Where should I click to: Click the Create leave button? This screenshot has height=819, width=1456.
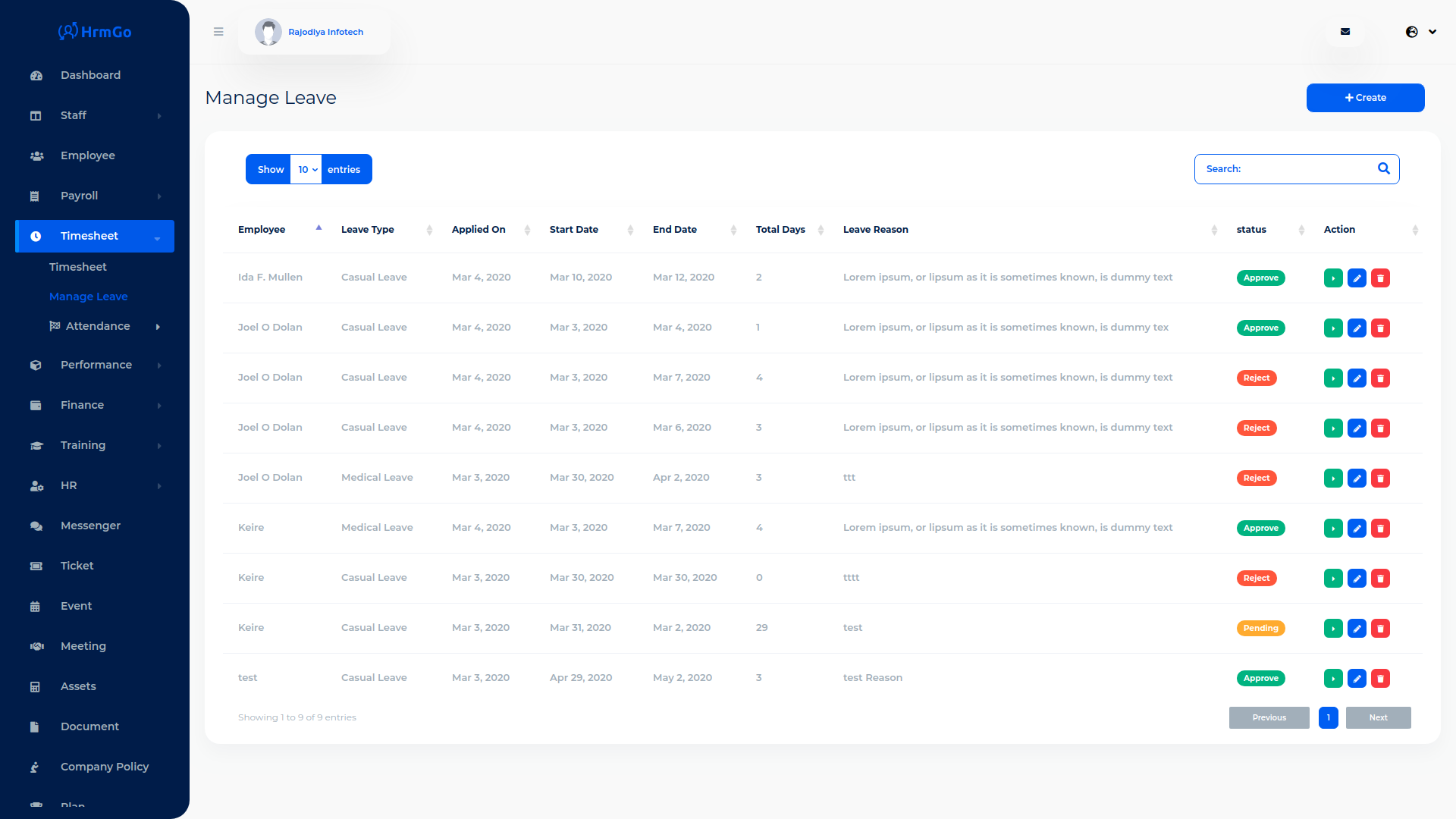point(1365,98)
